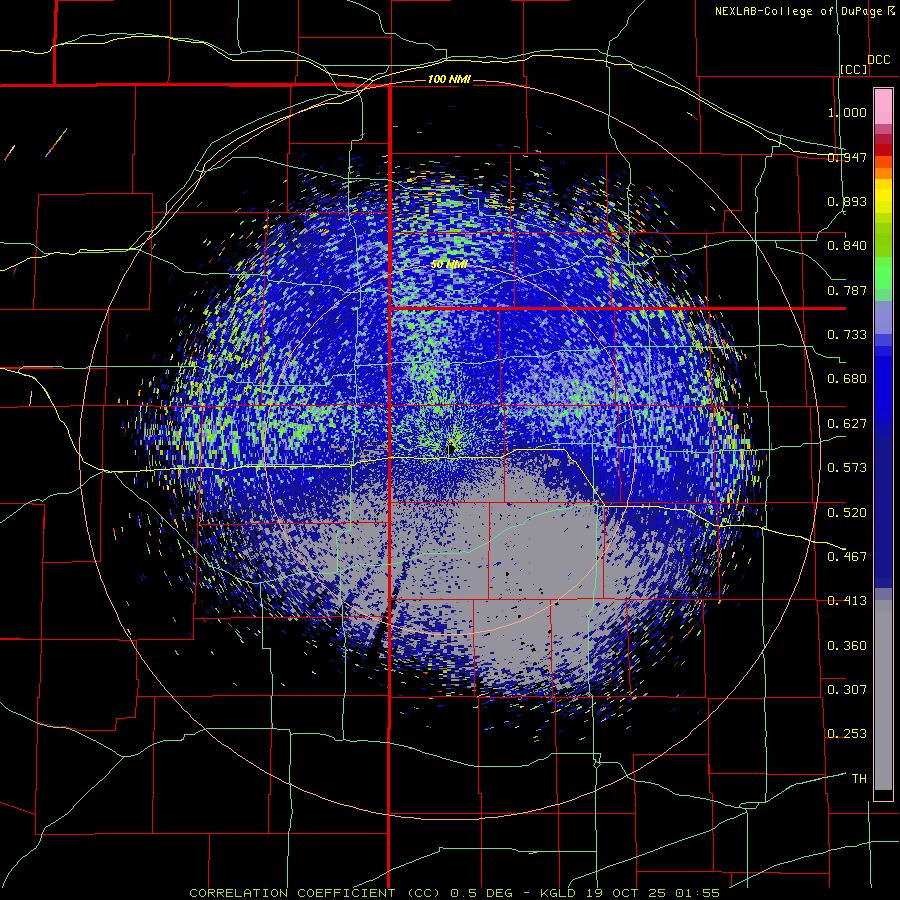Select the 0.573 scale value

pos(847,468)
